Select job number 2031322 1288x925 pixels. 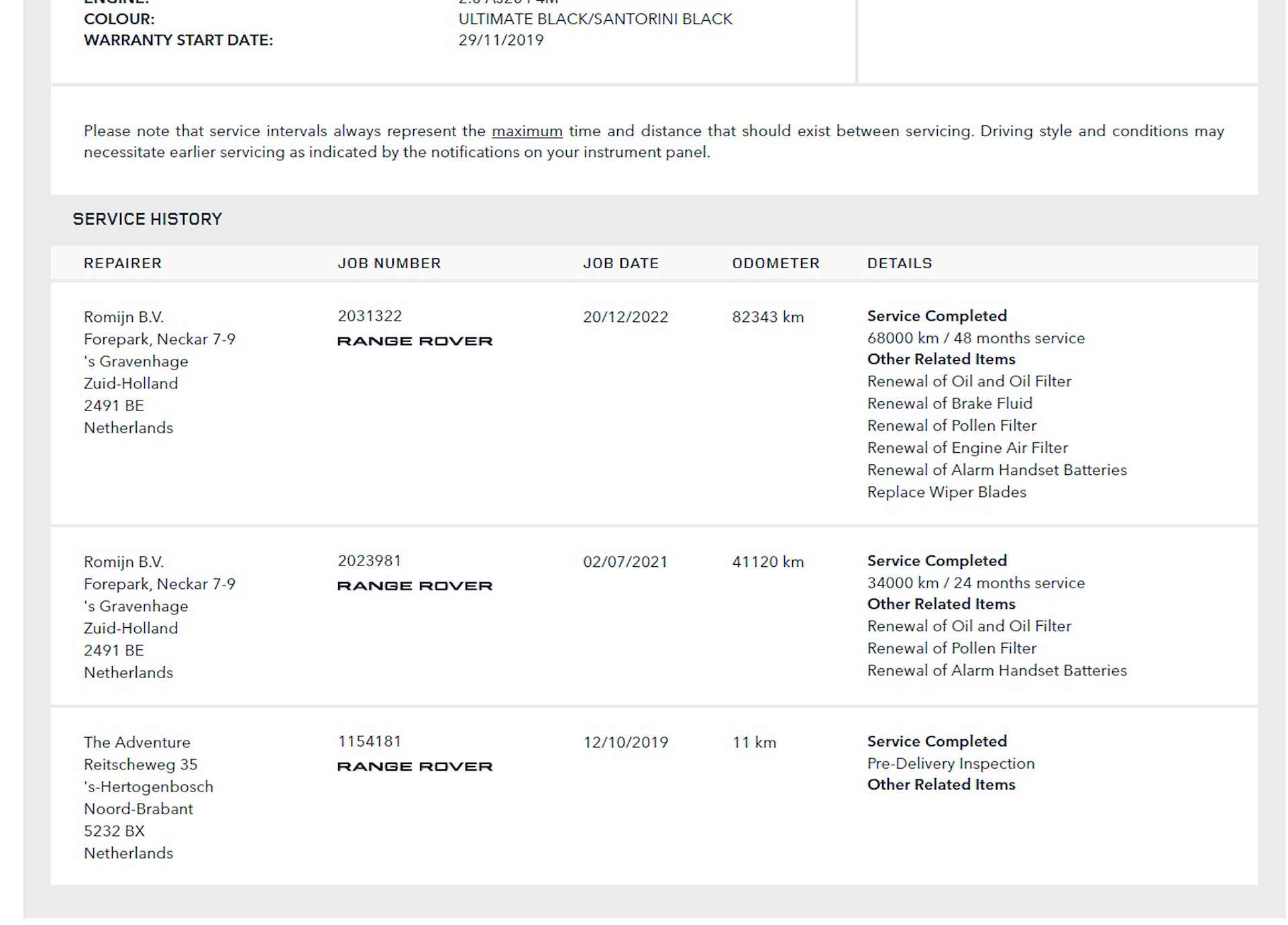370,316
